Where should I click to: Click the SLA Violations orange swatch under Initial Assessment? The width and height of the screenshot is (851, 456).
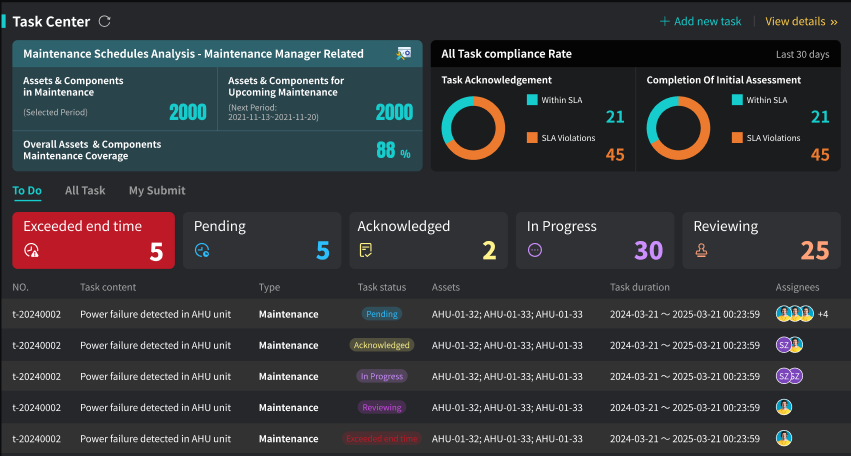click(737, 138)
